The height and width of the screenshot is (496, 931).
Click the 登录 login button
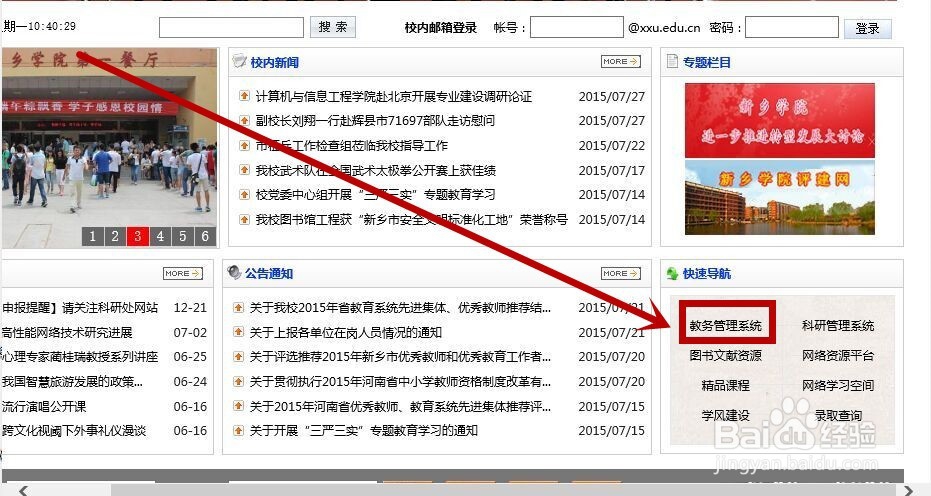pyautogui.click(x=867, y=28)
